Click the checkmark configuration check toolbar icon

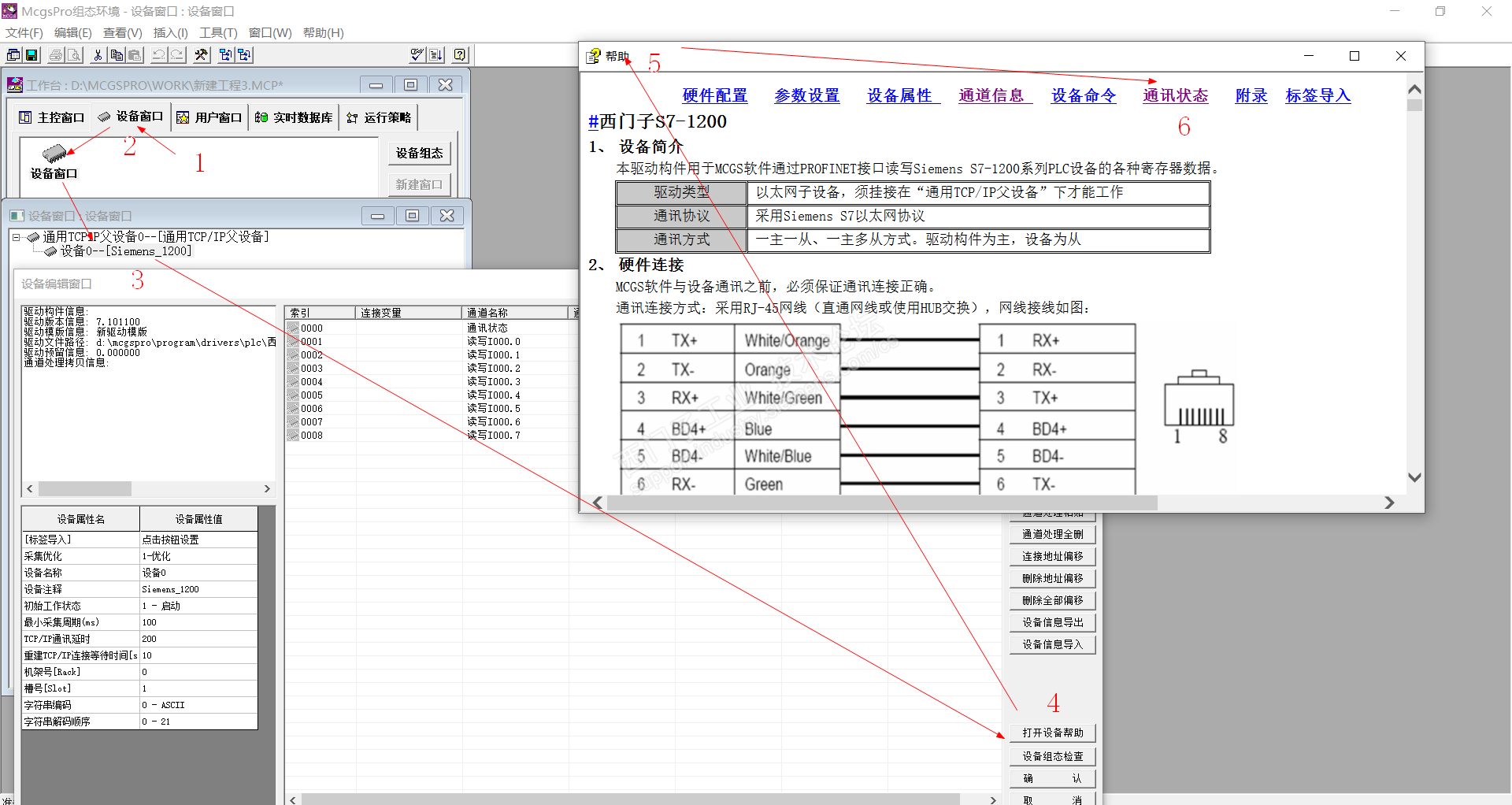coord(417,54)
